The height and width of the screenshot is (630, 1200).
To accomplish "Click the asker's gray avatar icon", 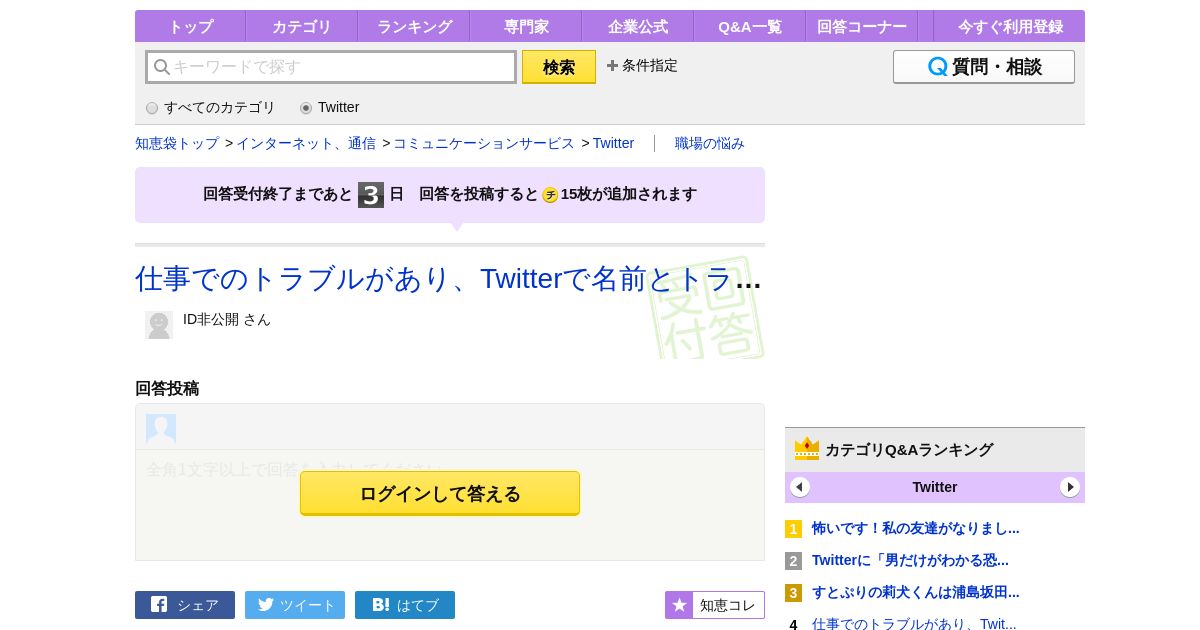I will pos(159,325).
